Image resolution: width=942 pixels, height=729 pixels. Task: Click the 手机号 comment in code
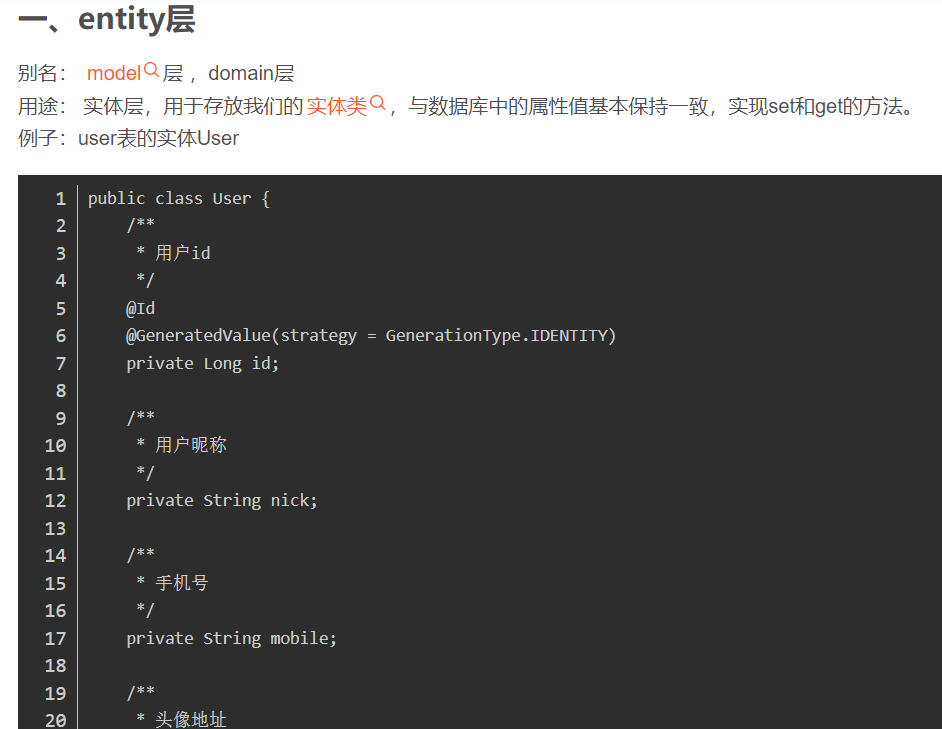[182, 582]
